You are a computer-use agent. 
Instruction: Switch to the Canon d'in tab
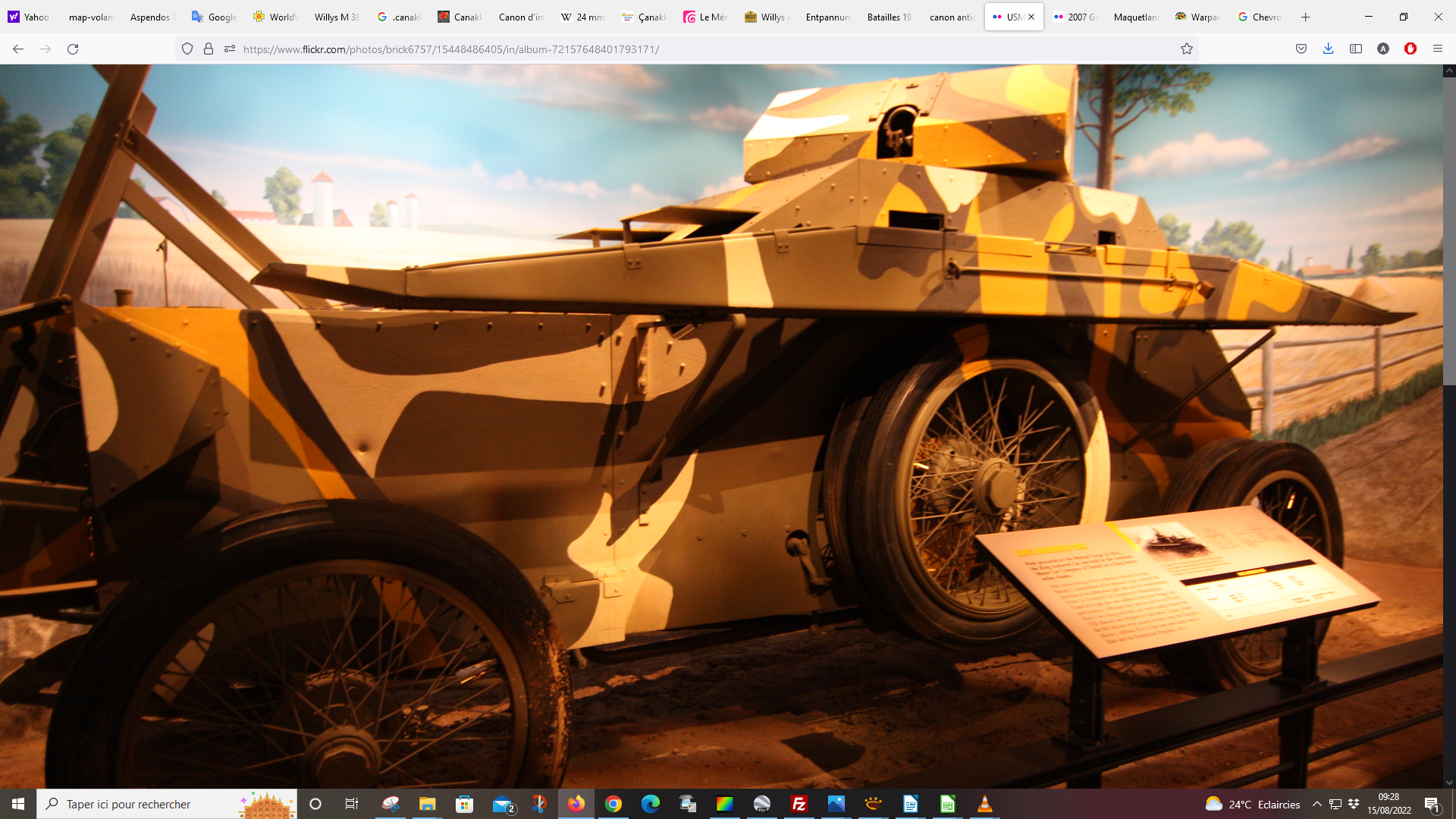point(521,17)
